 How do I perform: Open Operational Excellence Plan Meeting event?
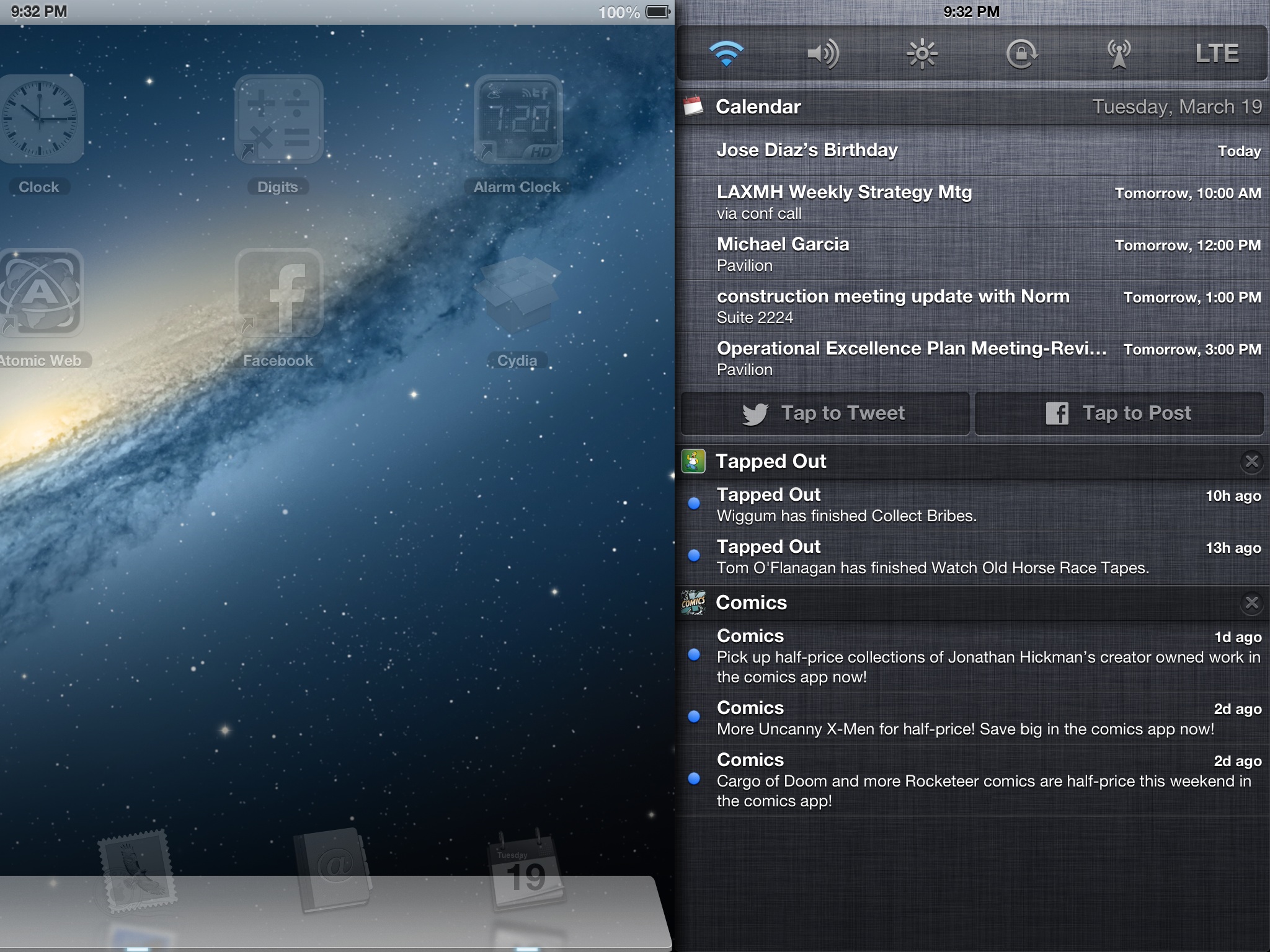point(972,358)
